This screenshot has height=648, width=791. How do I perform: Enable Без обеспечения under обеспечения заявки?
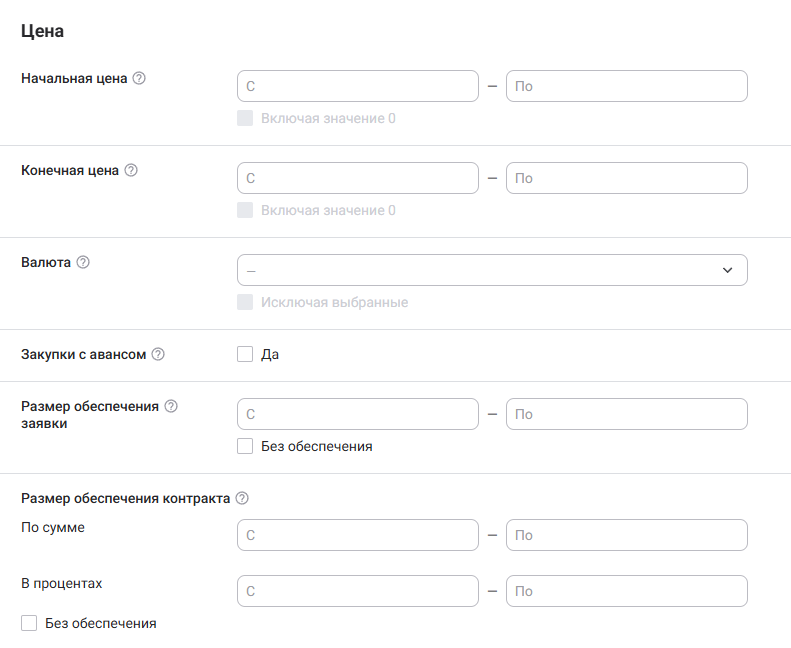pos(245,446)
